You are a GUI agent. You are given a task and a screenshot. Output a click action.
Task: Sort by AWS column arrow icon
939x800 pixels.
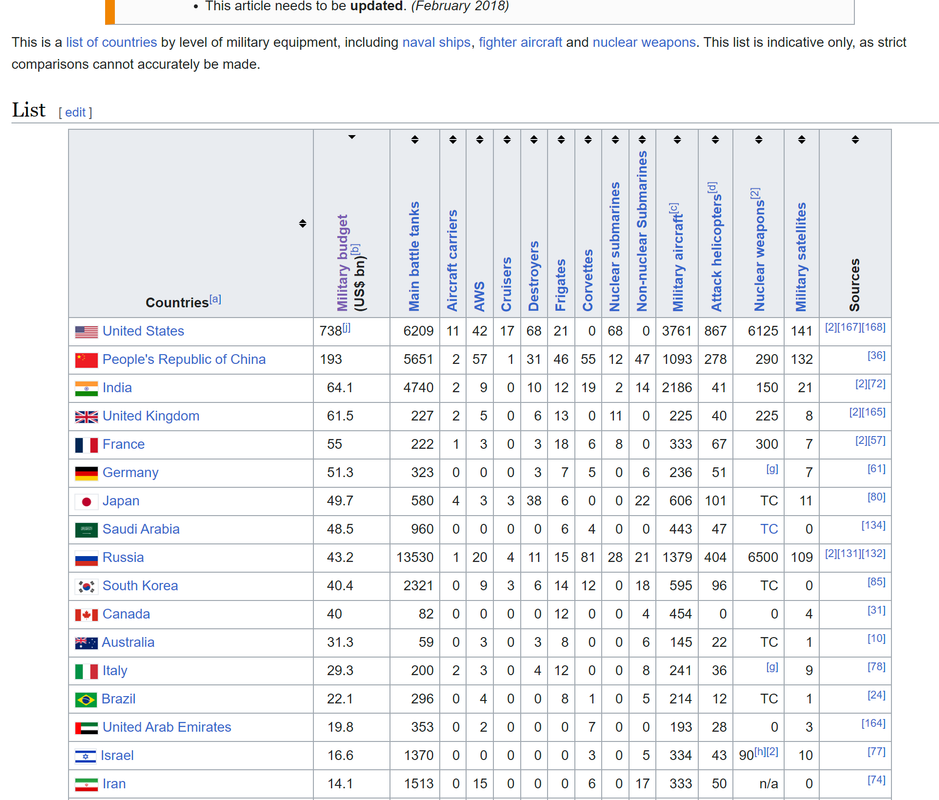tap(480, 140)
